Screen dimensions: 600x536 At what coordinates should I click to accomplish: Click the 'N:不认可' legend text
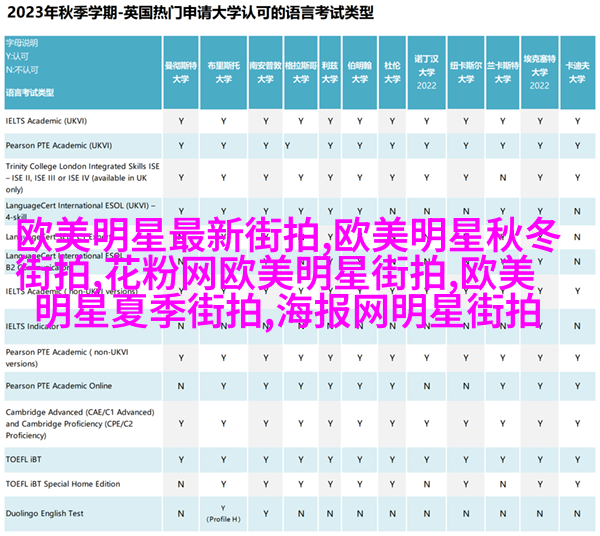22,70
